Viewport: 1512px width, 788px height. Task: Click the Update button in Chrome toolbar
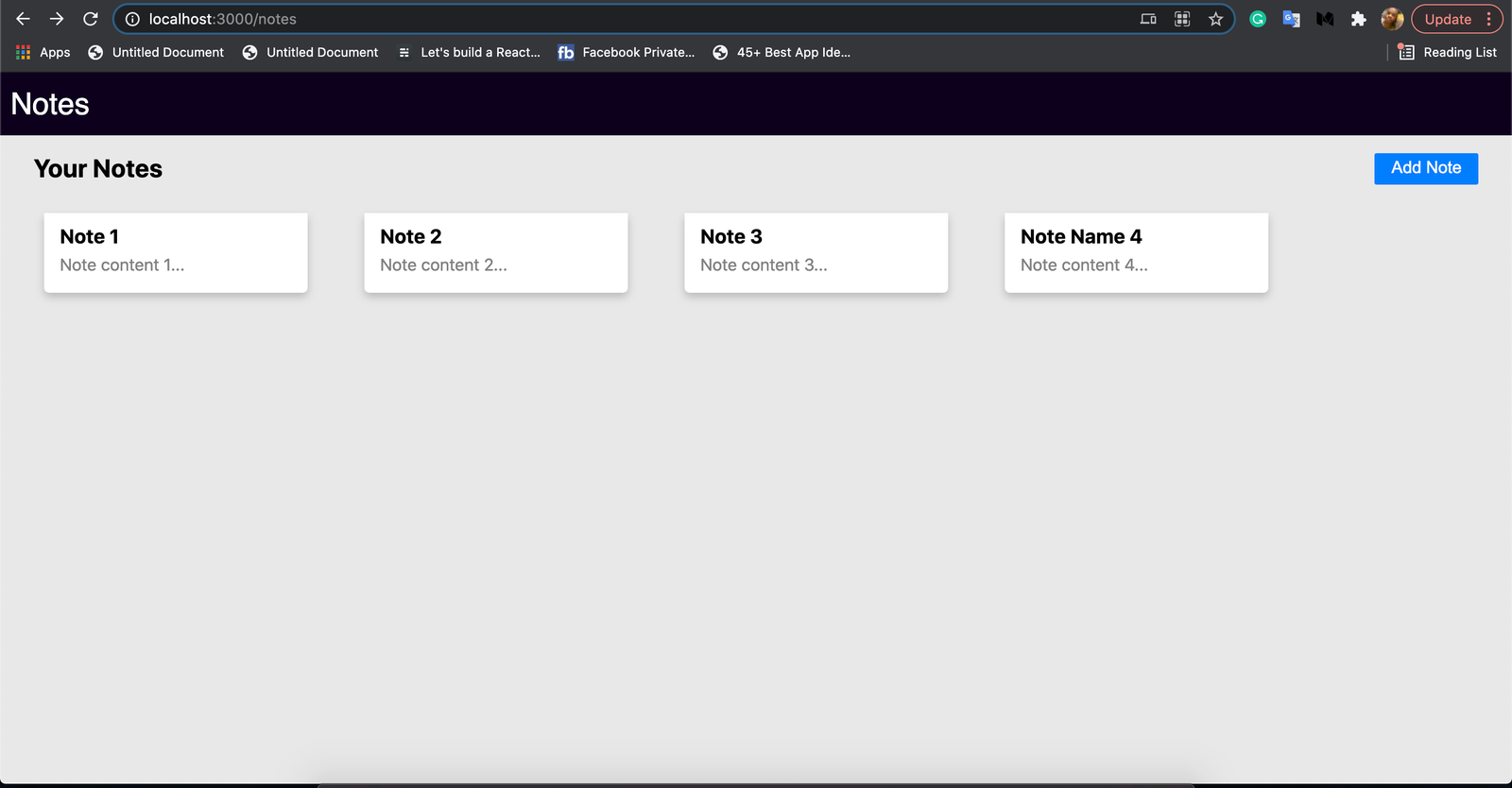1448,19
